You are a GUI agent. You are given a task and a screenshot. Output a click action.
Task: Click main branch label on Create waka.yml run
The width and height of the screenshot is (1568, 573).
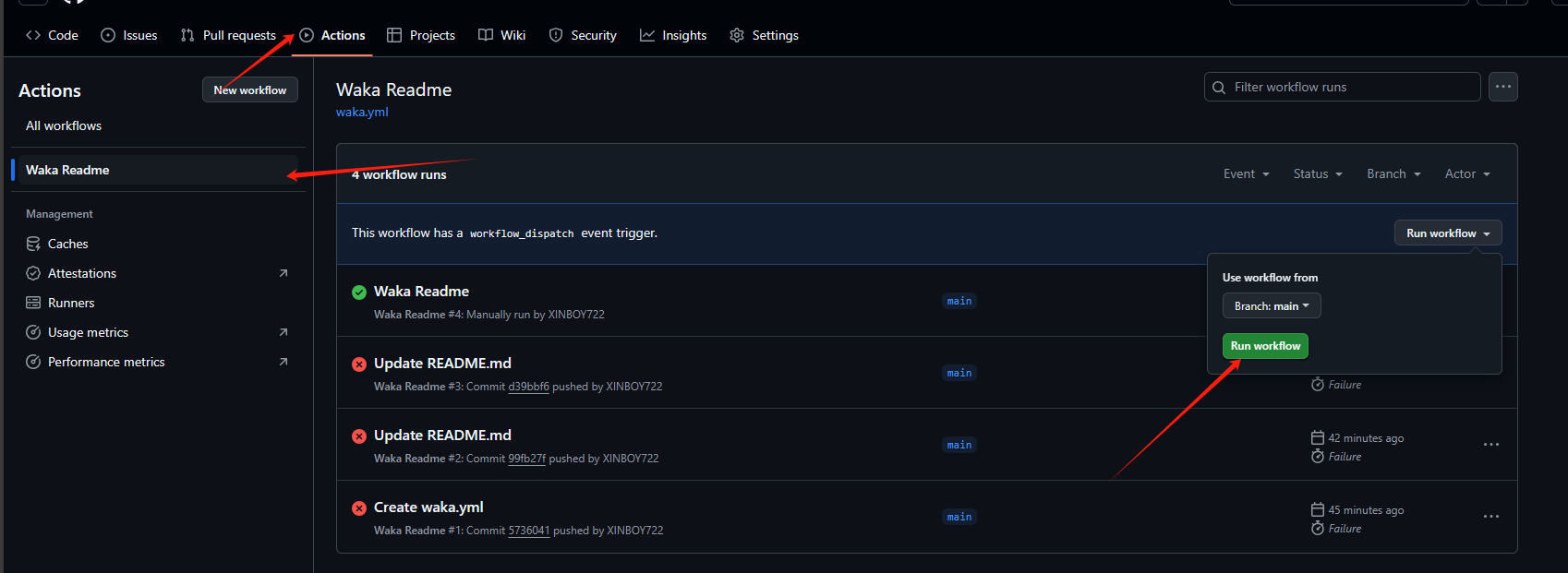[959, 517]
